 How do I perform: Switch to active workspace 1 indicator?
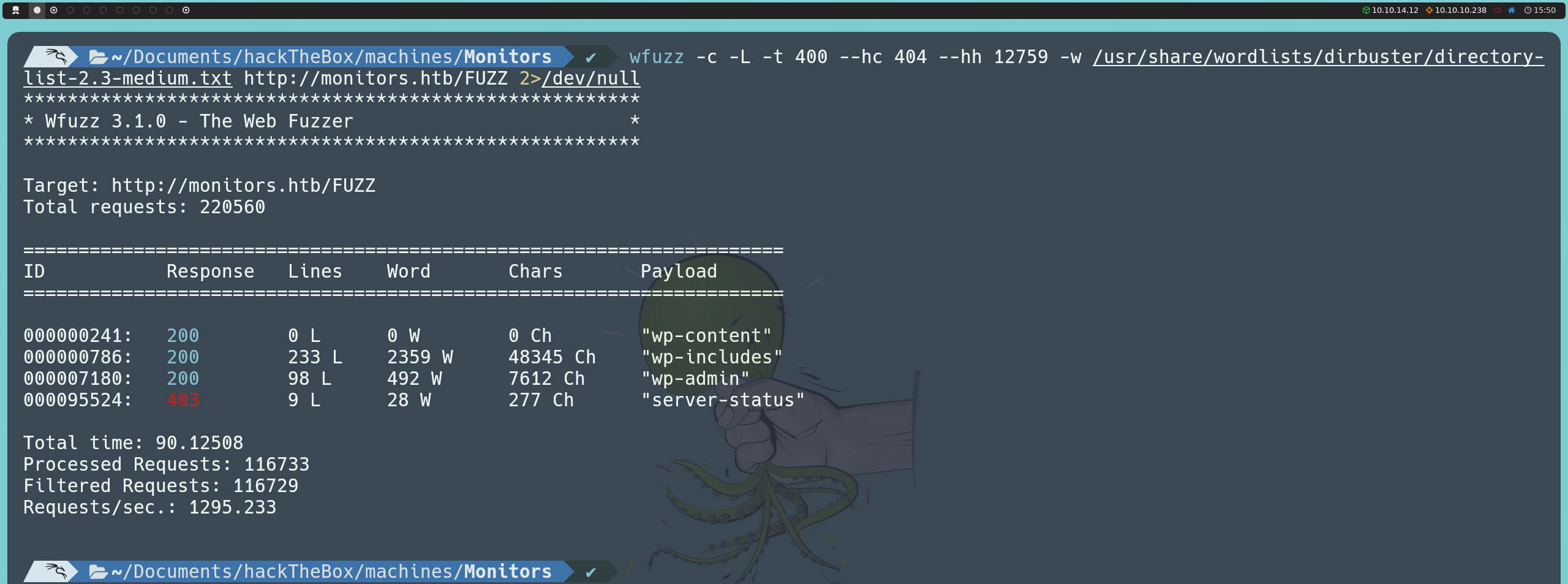(37, 10)
